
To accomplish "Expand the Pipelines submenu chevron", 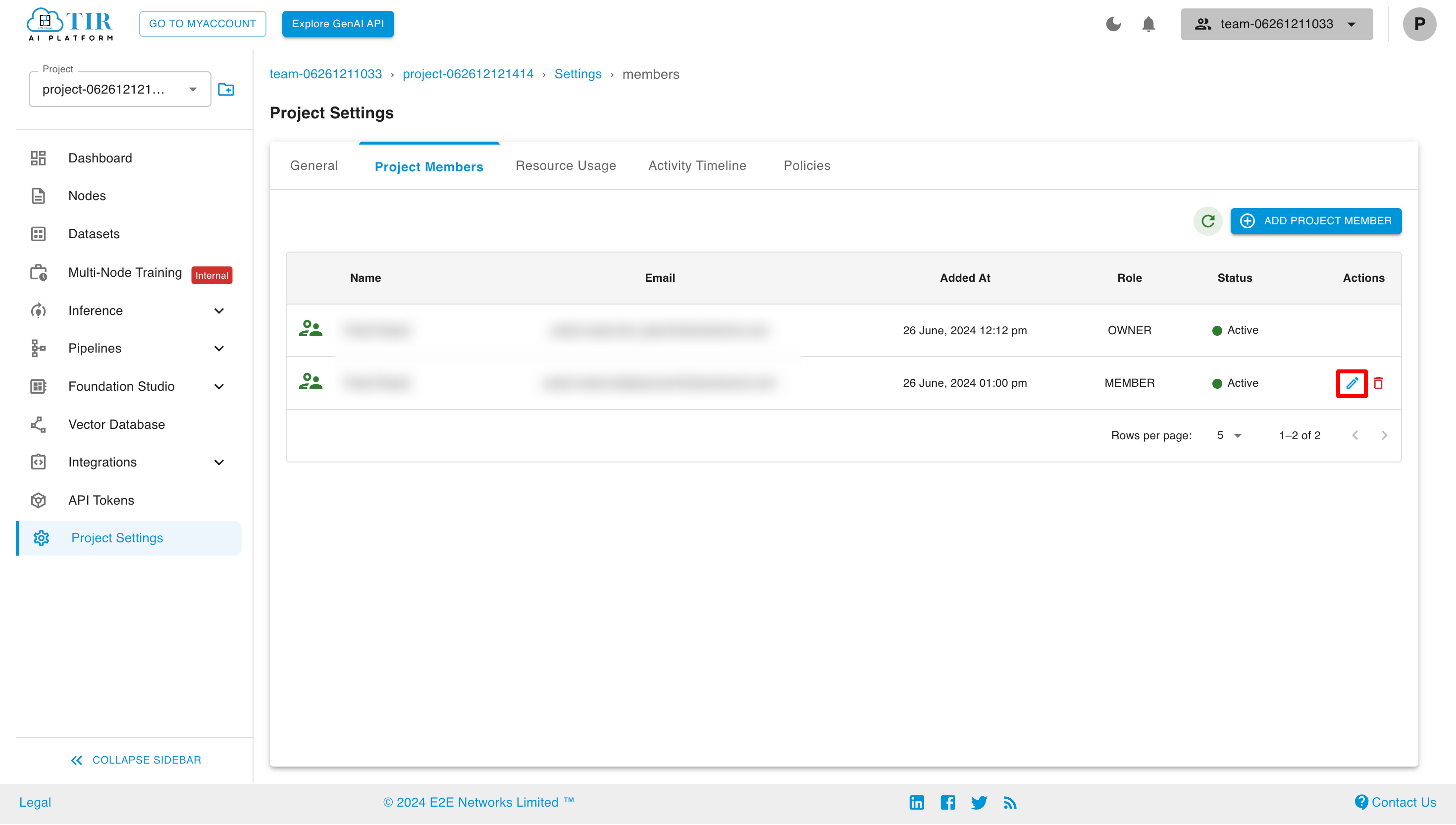I will pyautogui.click(x=219, y=349).
